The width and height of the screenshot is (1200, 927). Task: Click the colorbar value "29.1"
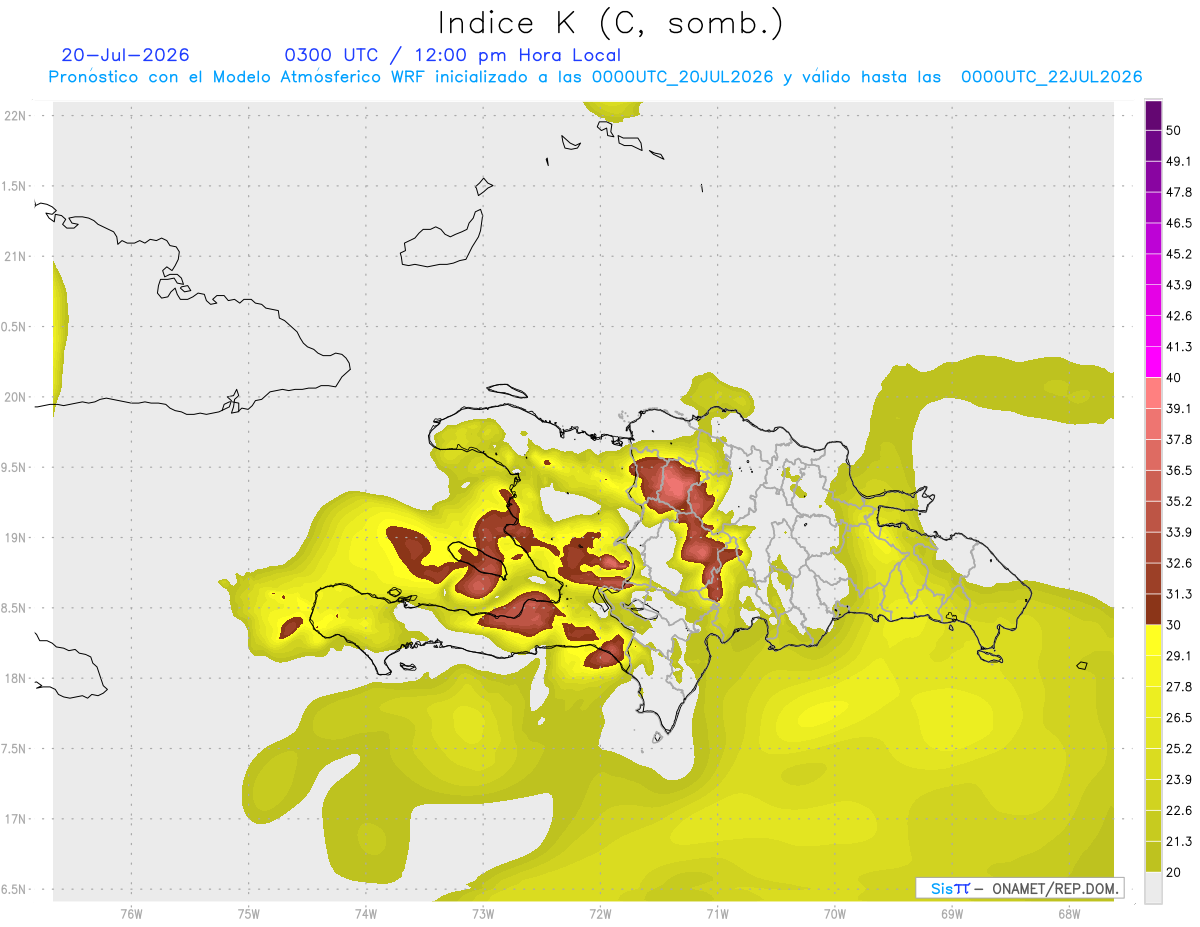coord(1179,656)
